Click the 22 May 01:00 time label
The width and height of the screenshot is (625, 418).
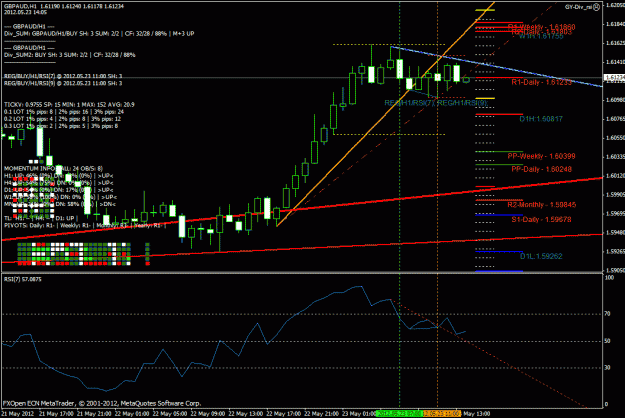(132, 414)
